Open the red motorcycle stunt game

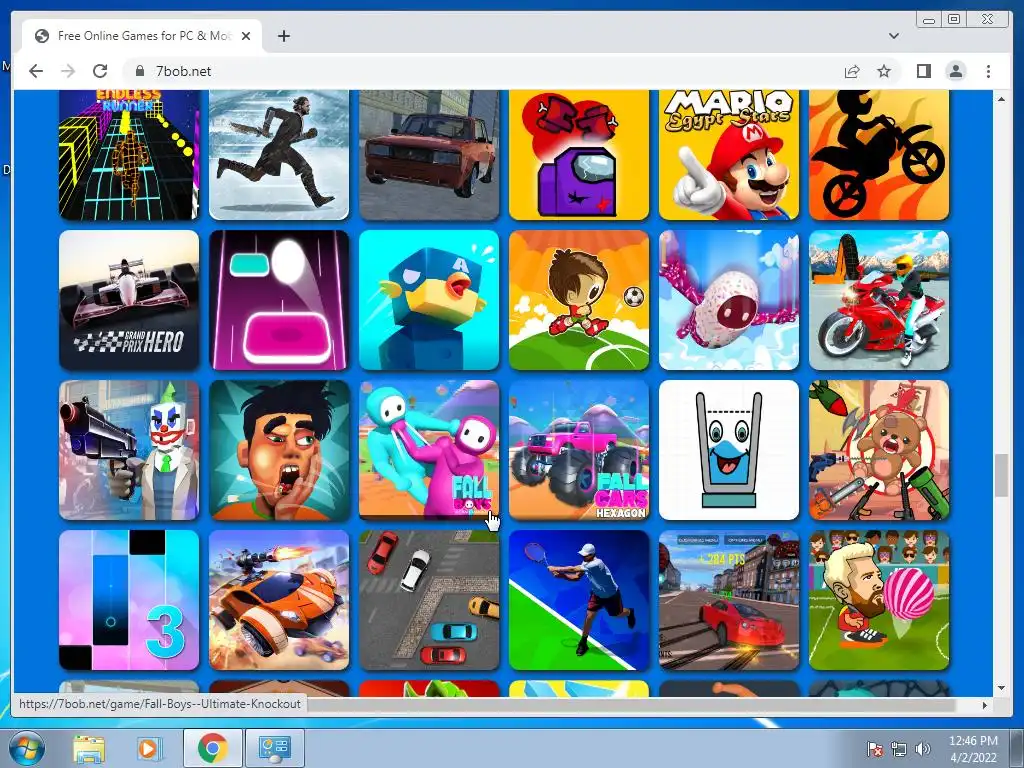tap(879, 300)
